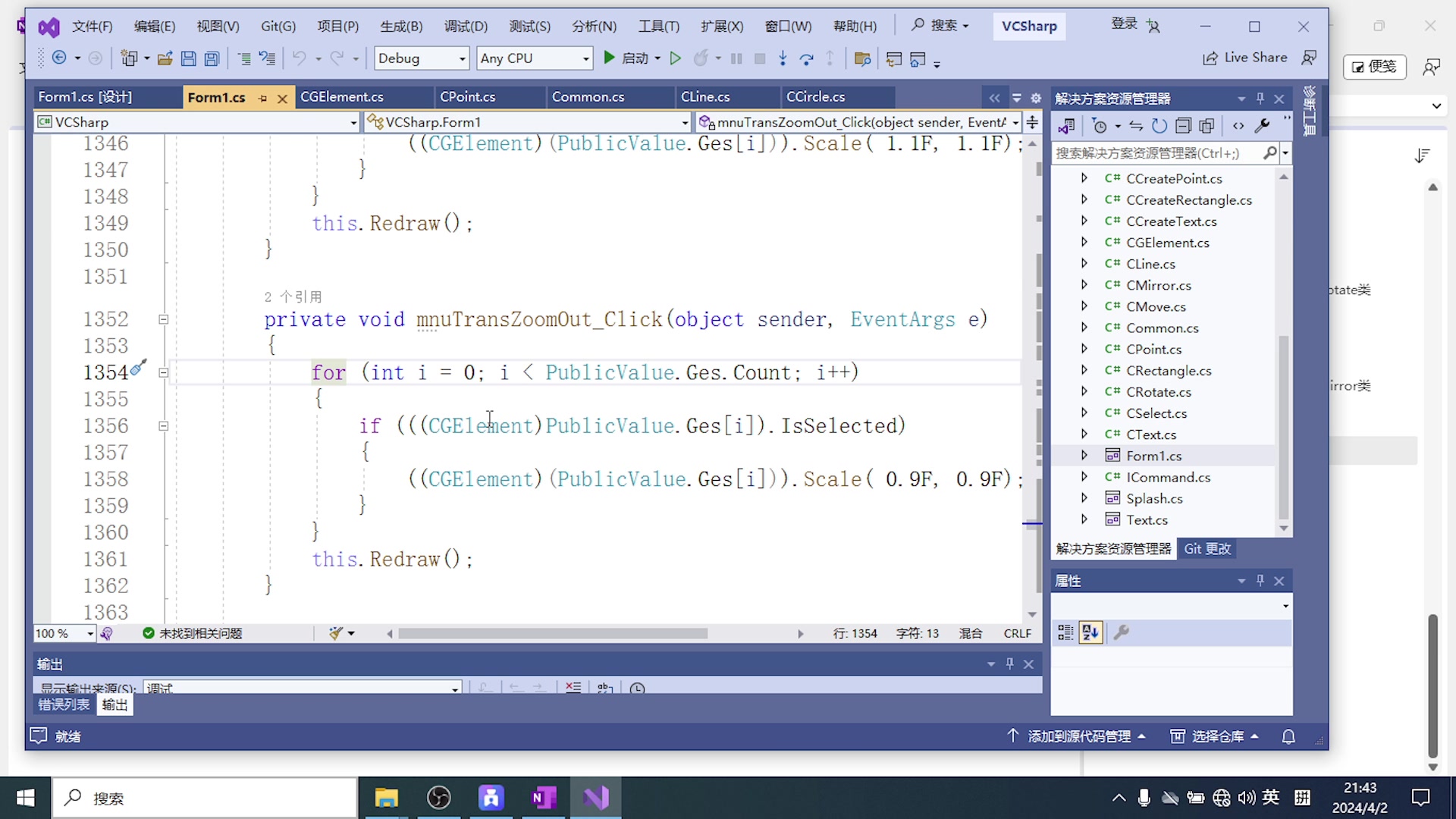Open the VCSharp project scope dropdown
The image size is (1456, 819).
(196, 122)
